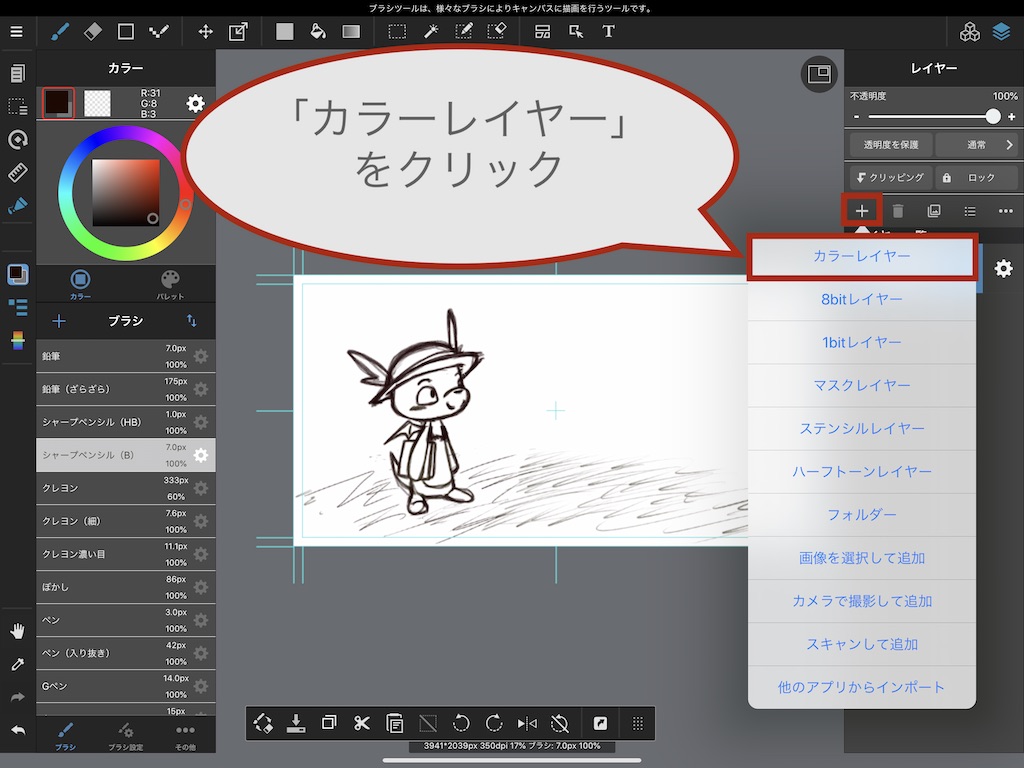Screen dimensions: 1024x768
Task: Open the 通常 blend mode dropdown
Action: pos(977,145)
